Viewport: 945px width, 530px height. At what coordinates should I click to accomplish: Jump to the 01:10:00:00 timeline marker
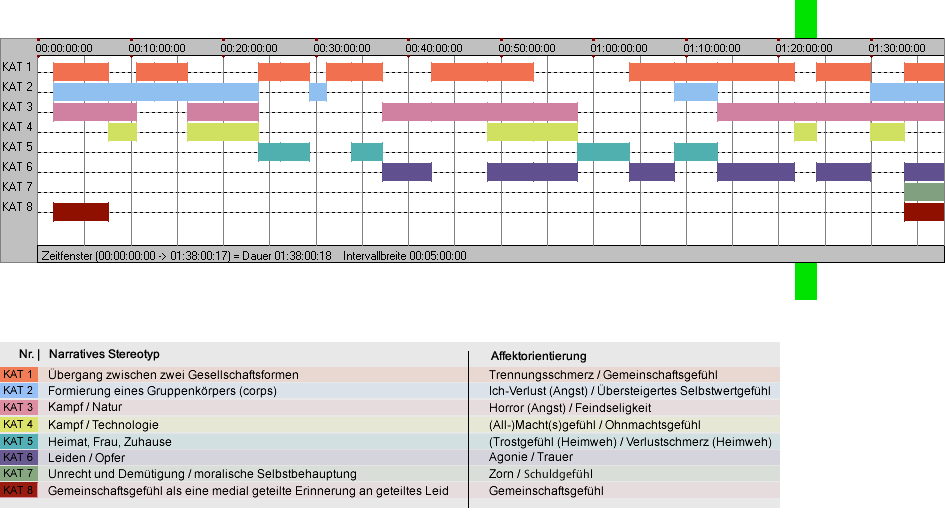(x=712, y=48)
